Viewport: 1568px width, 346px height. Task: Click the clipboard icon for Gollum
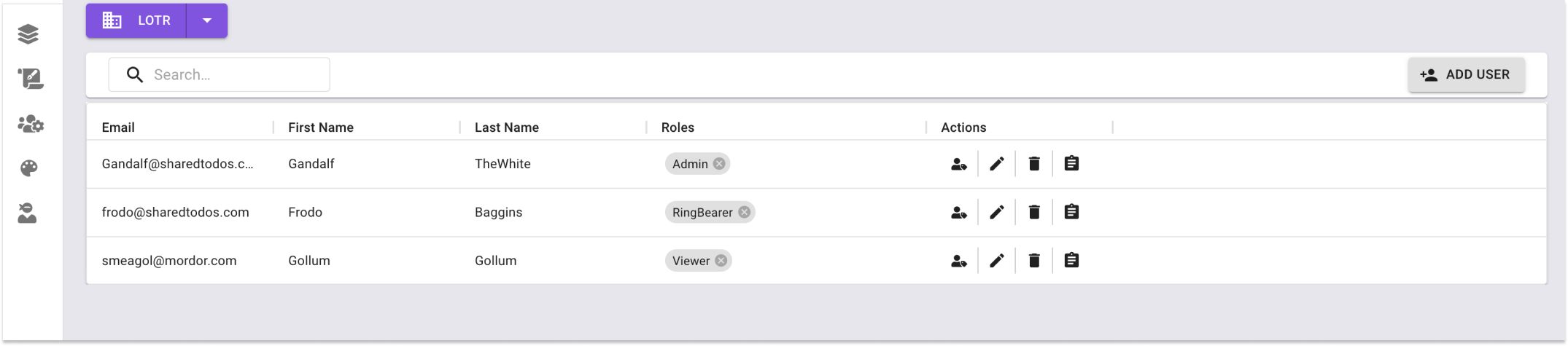[1071, 260]
